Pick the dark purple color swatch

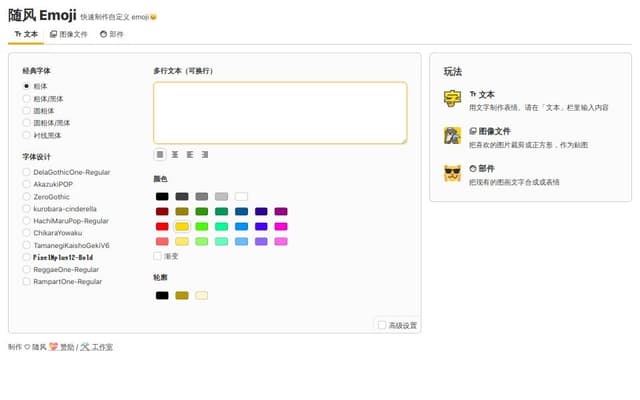point(281,211)
